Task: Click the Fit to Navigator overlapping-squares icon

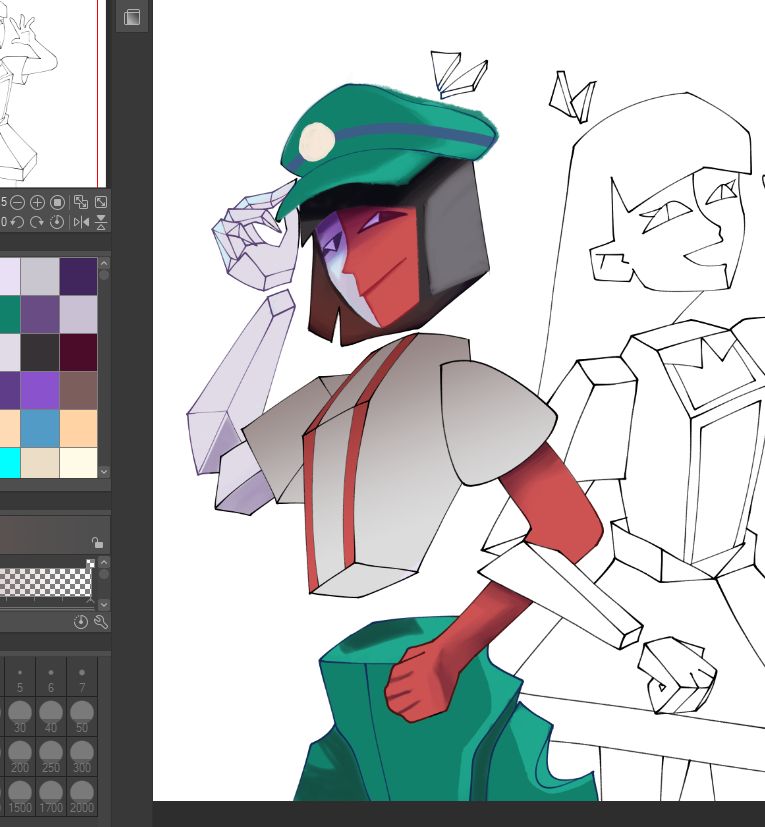Action: (x=81, y=202)
